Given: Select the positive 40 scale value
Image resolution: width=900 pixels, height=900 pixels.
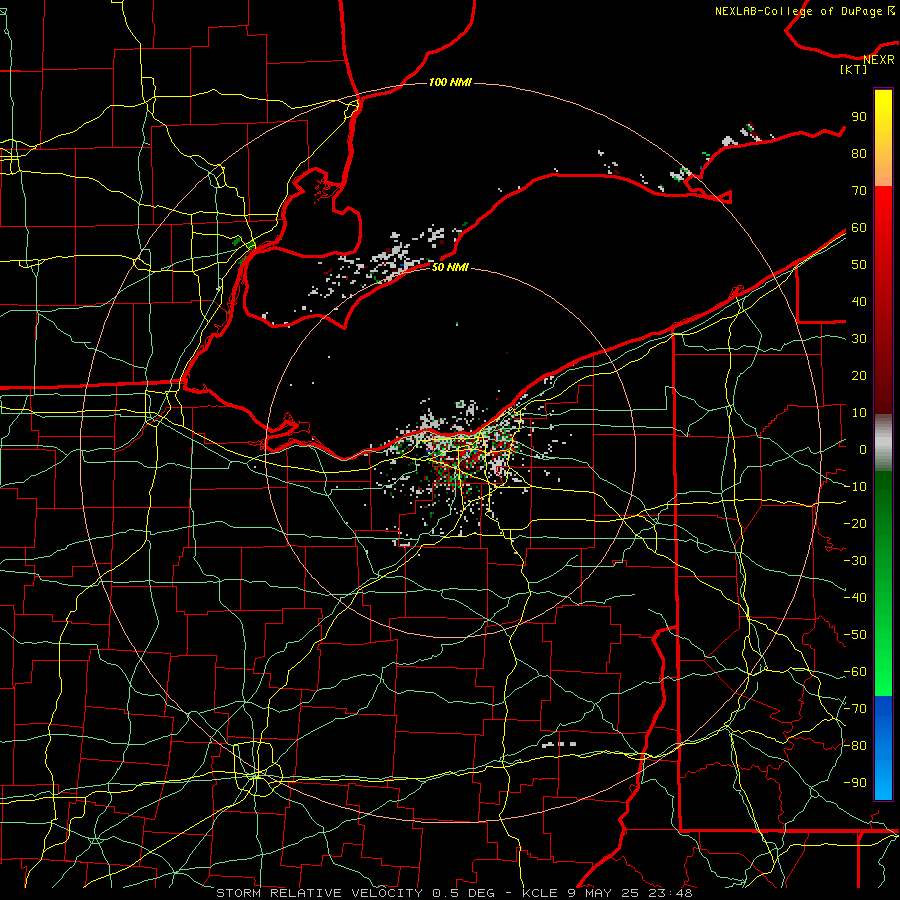Looking at the screenshot, I should [x=859, y=302].
